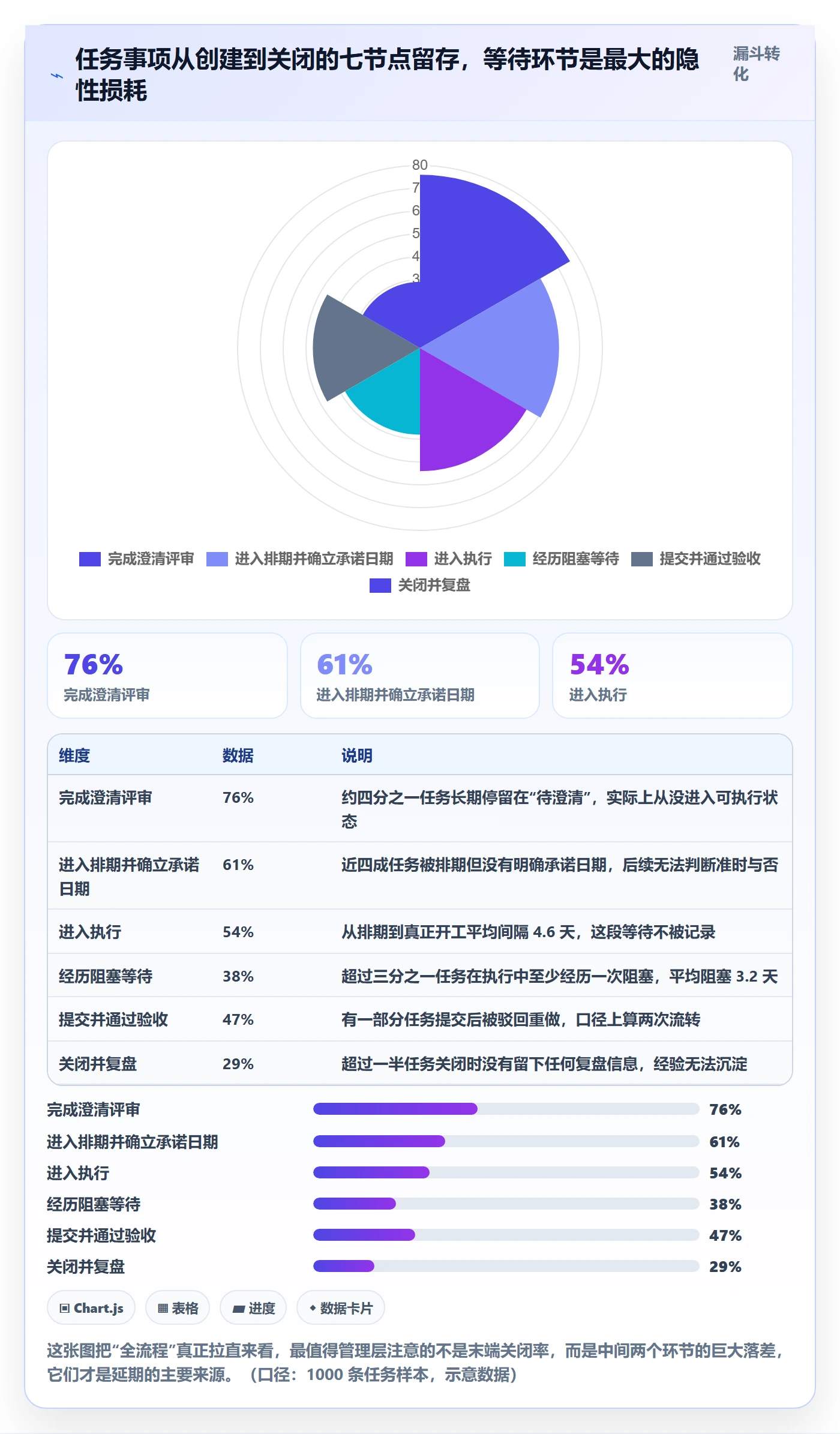Click the 从排期到真正开工平均间隔 4.6 天 description
The height and width of the screenshot is (1434, 840).
click(529, 932)
